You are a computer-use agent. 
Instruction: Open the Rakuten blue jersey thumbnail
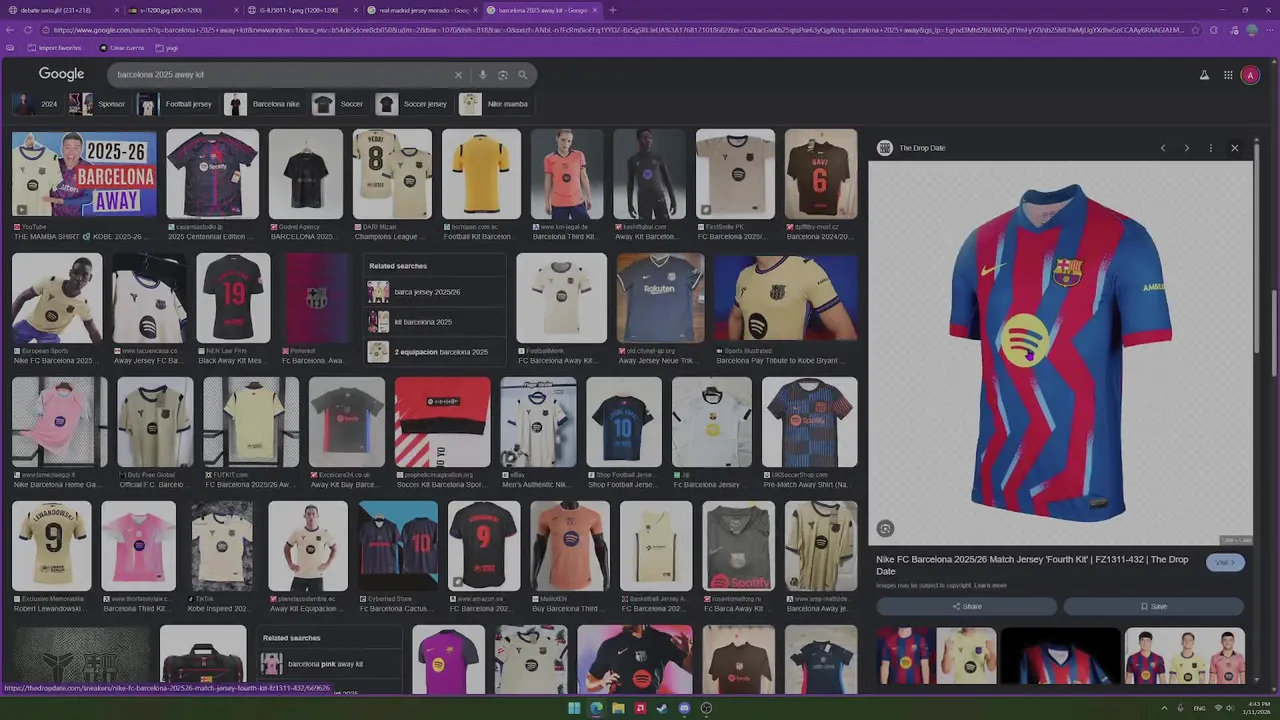tap(660, 298)
